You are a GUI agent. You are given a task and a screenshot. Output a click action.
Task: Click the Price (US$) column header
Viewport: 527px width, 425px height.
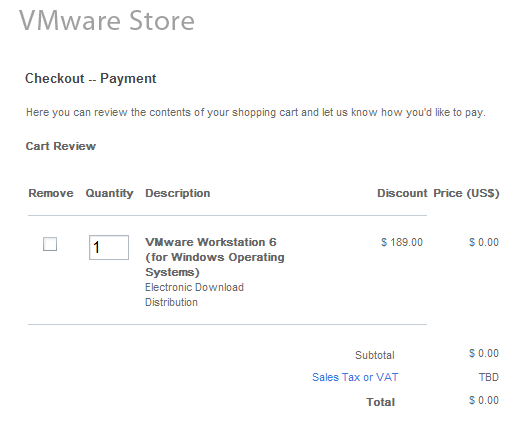tap(466, 194)
